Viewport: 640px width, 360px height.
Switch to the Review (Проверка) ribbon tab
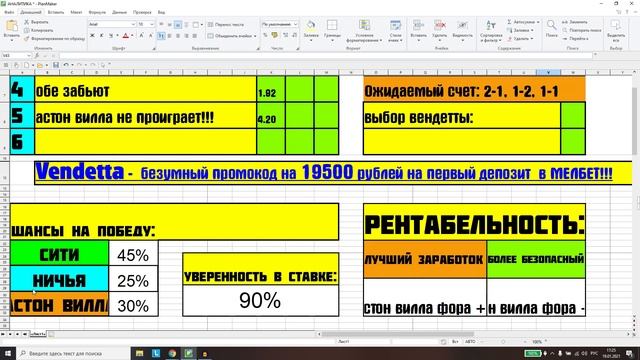point(142,13)
